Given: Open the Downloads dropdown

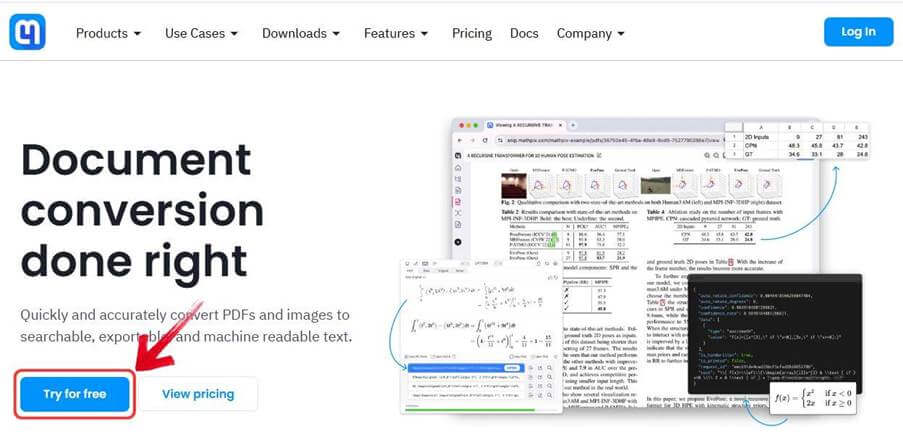Looking at the screenshot, I should tap(301, 33).
